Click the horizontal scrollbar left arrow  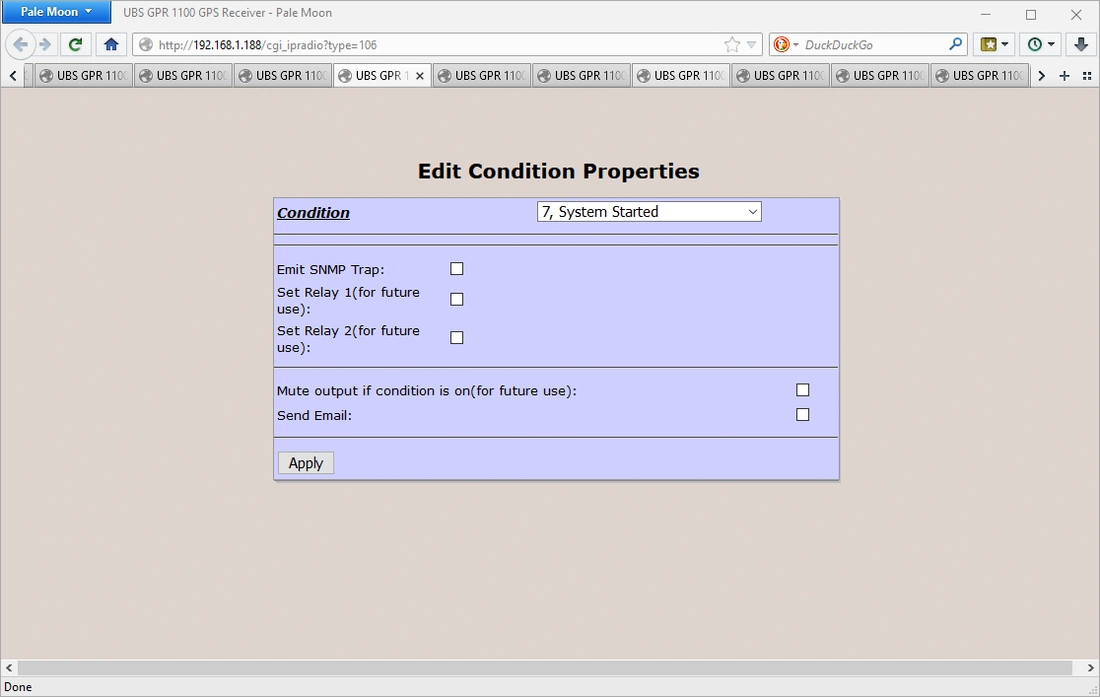pos(8,668)
